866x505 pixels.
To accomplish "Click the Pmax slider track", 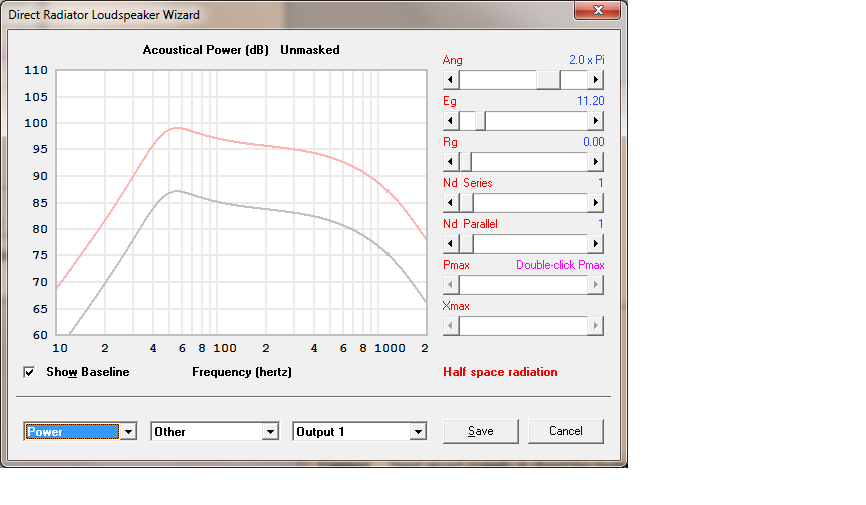I will click(523, 285).
